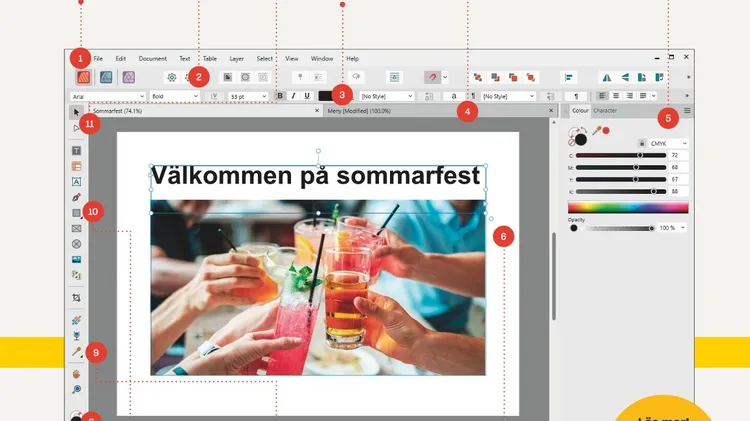Toggle Bold formatting
The image size is (750, 421).
coord(280,96)
